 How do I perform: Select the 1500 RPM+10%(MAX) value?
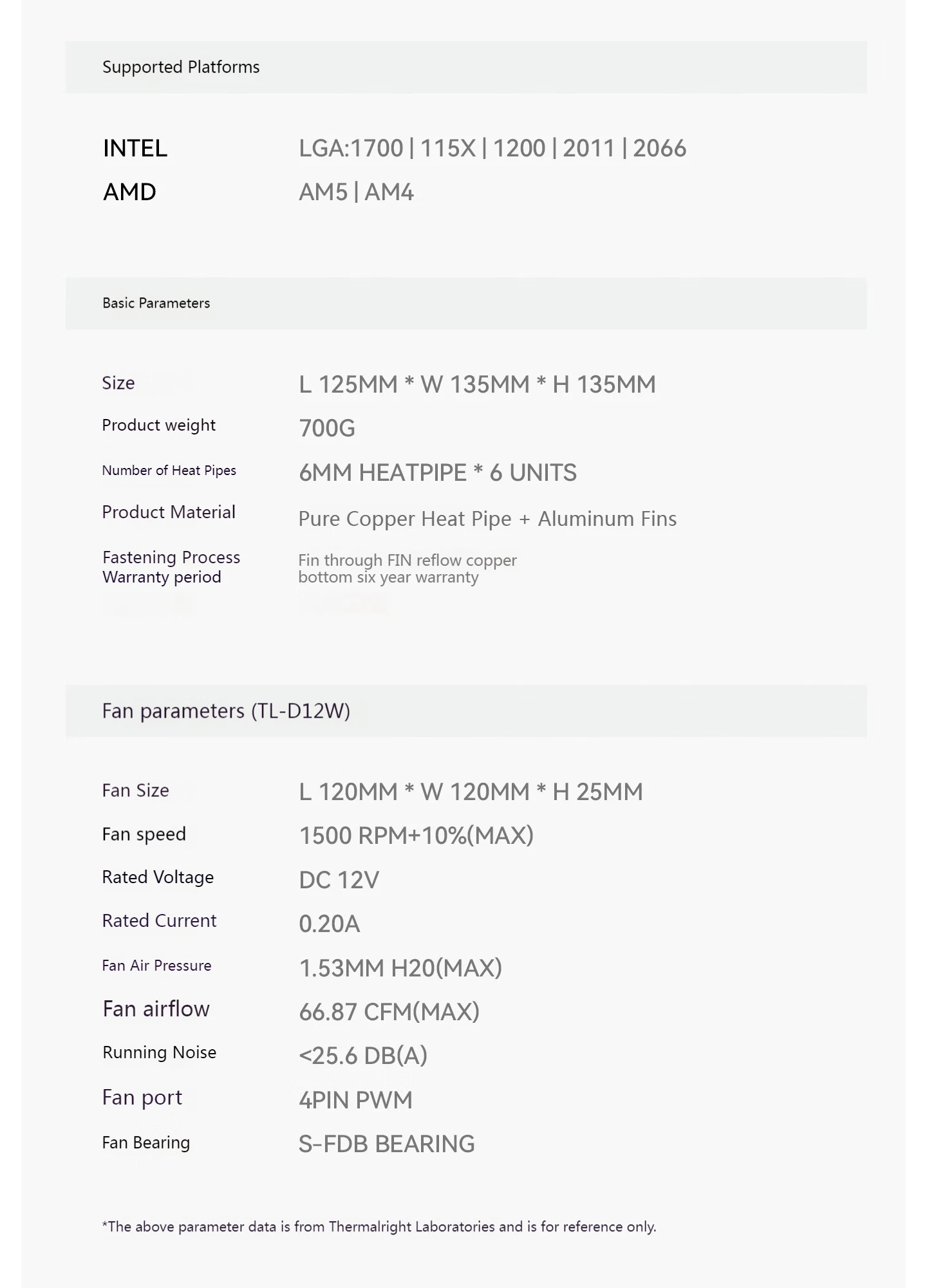[417, 836]
